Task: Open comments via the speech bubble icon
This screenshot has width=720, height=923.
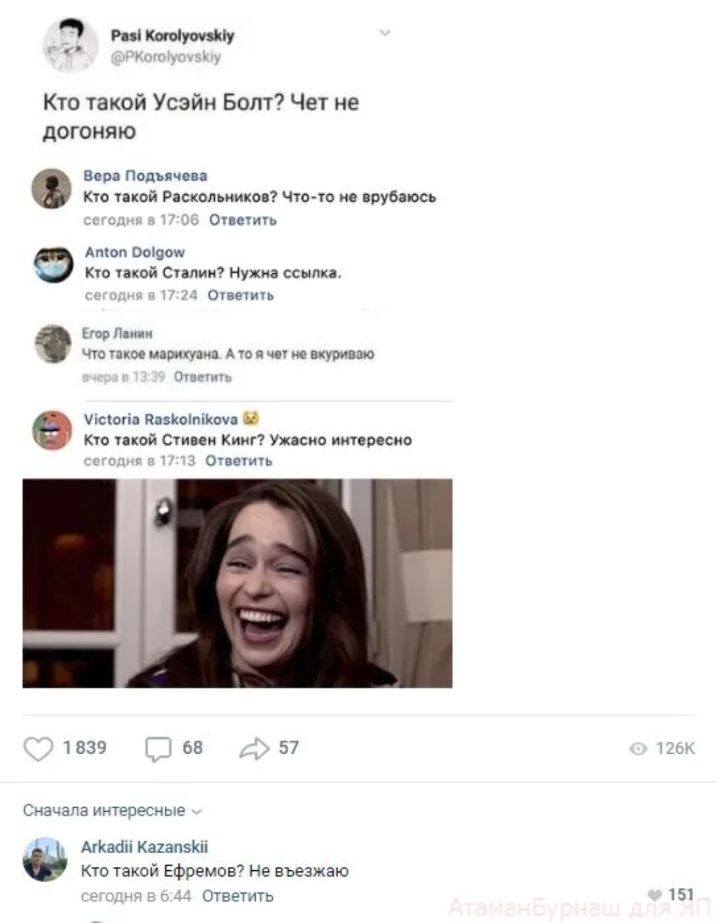Action: click(x=159, y=749)
